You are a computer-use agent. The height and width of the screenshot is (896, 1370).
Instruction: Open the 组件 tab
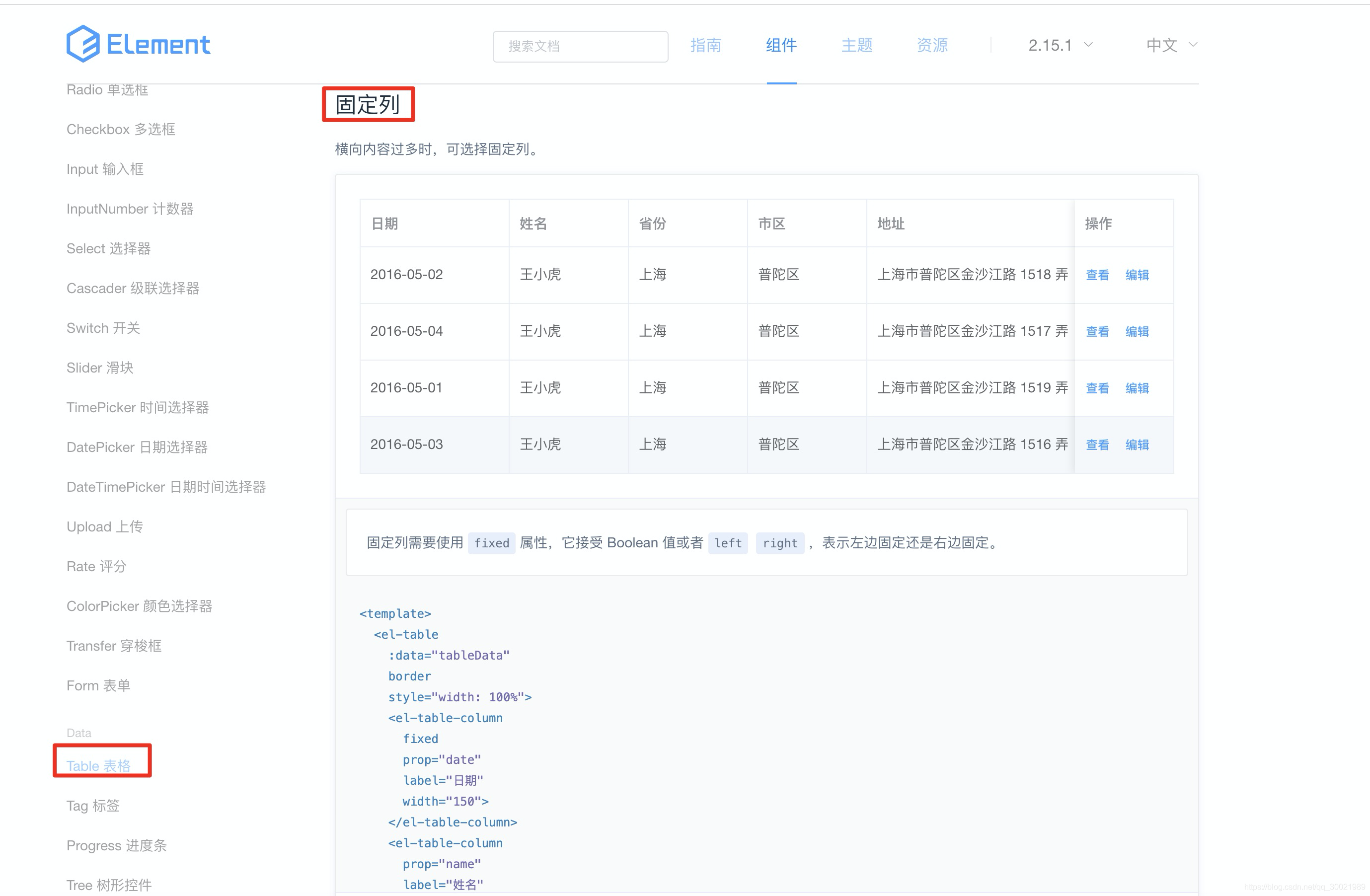click(x=781, y=45)
